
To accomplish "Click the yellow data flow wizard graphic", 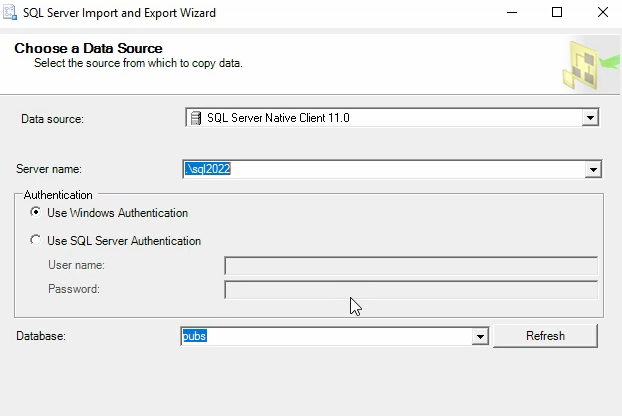I will (590, 65).
